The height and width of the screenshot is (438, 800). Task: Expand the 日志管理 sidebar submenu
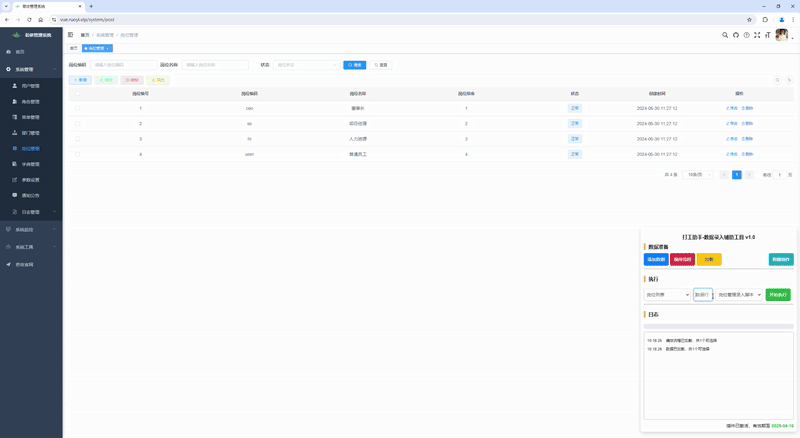(31, 212)
